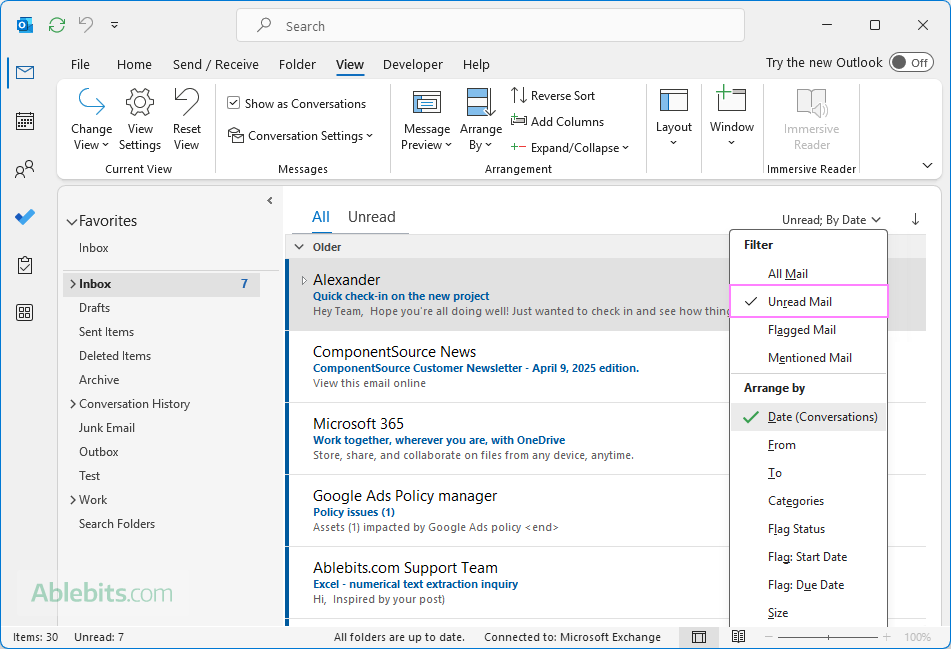Switch to the Unread messages tab
951x649 pixels.
[x=371, y=217]
